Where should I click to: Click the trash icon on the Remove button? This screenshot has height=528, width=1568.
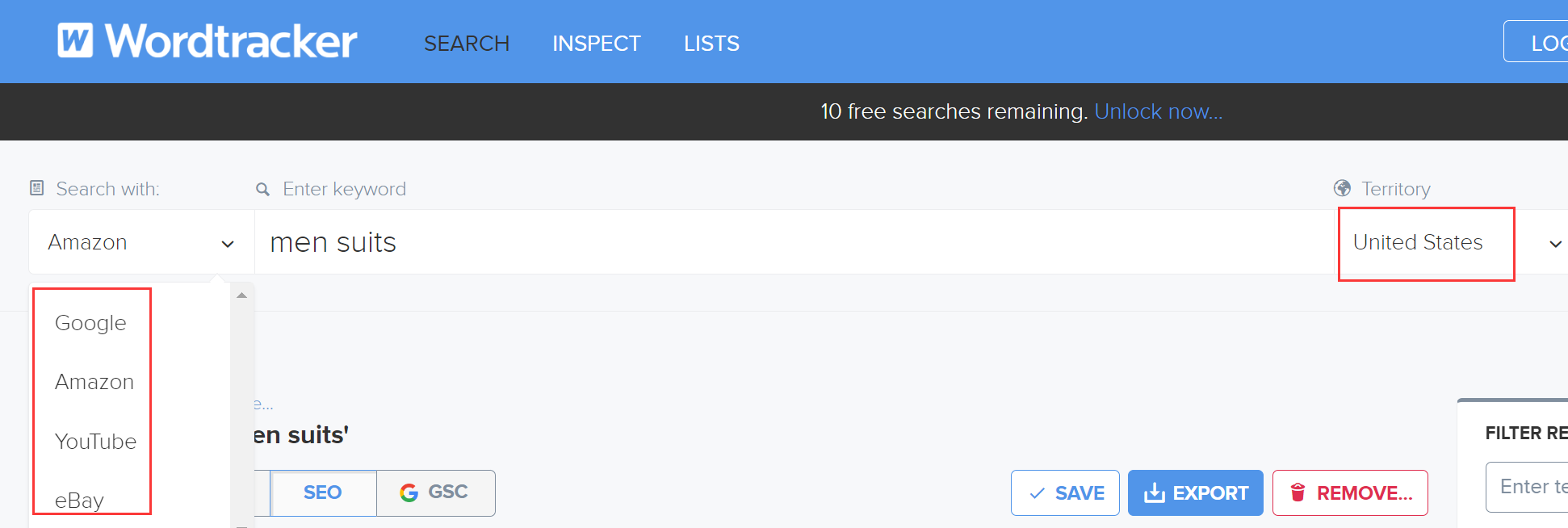coord(1298,492)
